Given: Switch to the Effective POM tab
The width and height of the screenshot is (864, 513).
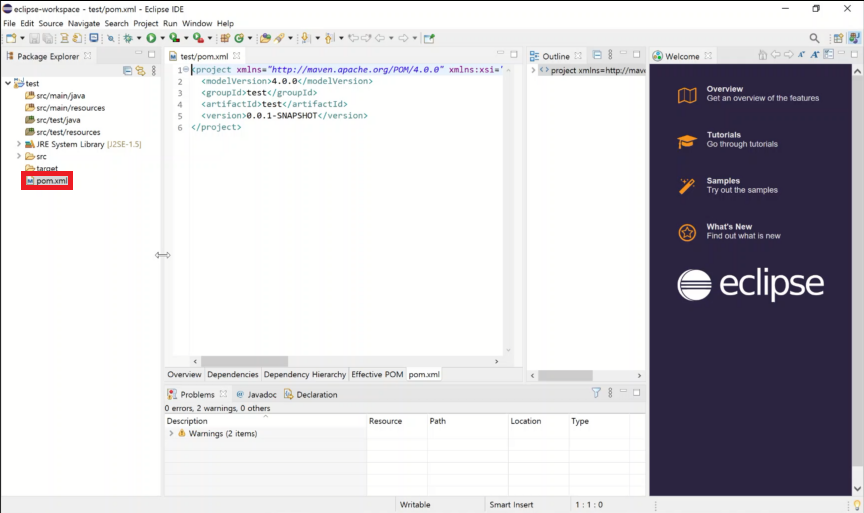Looking at the screenshot, I should tap(377, 374).
